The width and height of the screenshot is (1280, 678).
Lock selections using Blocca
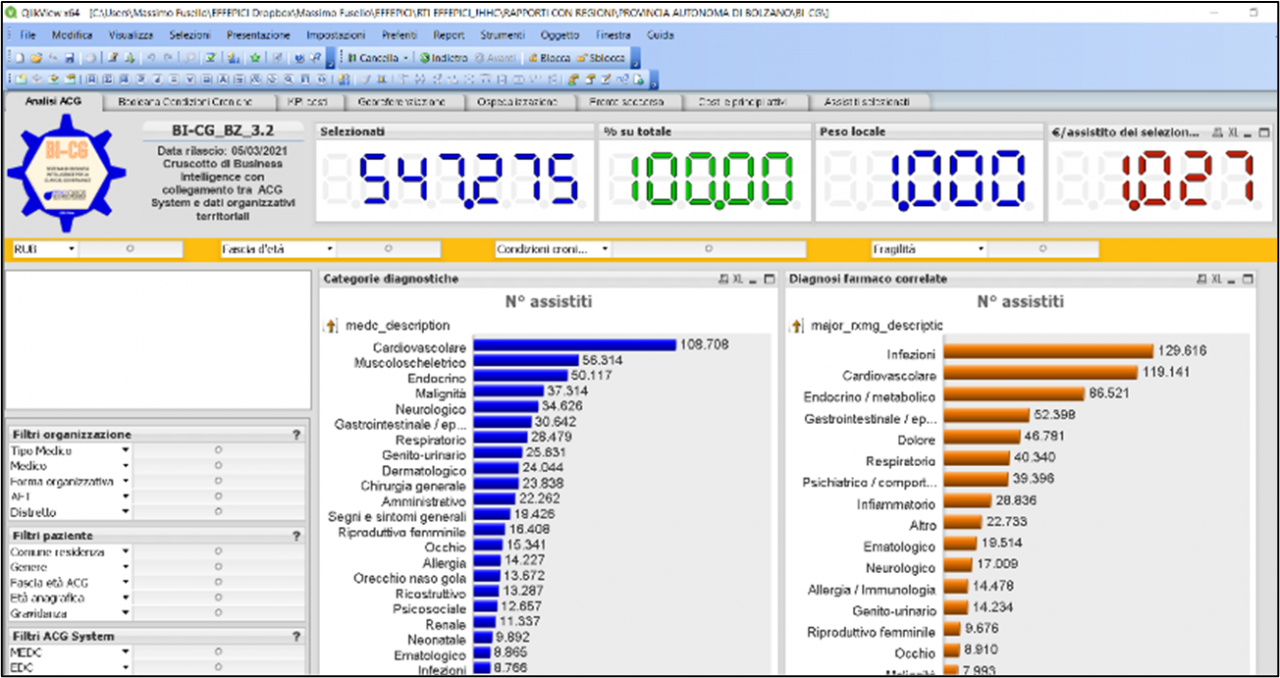(549, 58)
